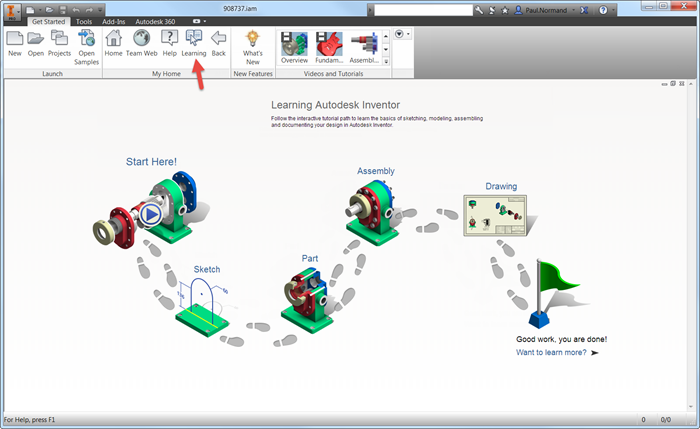The image size is (700, 429).
Task: Open the Favorites star icon
Action: (x=505, y=10)
